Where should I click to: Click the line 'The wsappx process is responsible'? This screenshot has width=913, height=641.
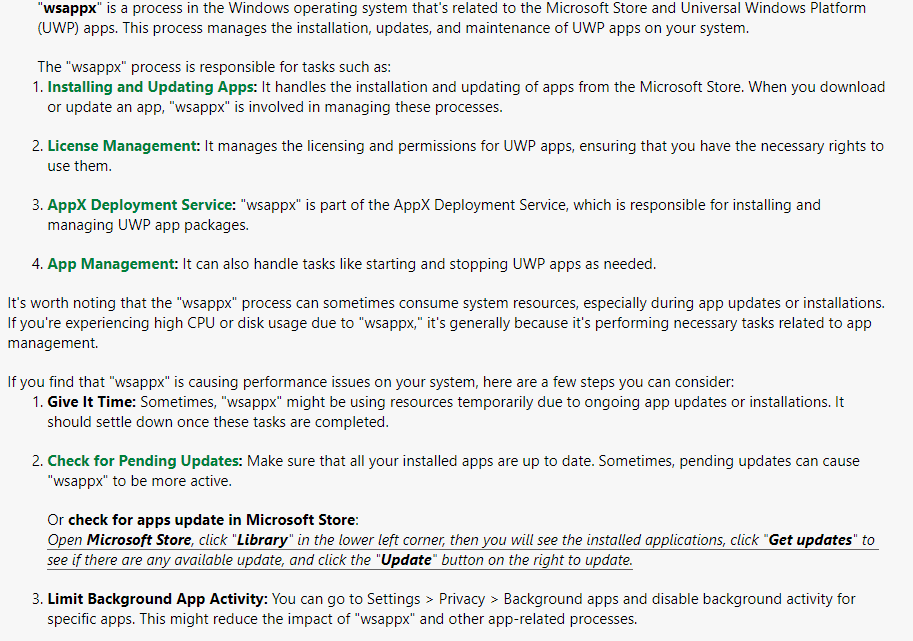click(214, 67)
